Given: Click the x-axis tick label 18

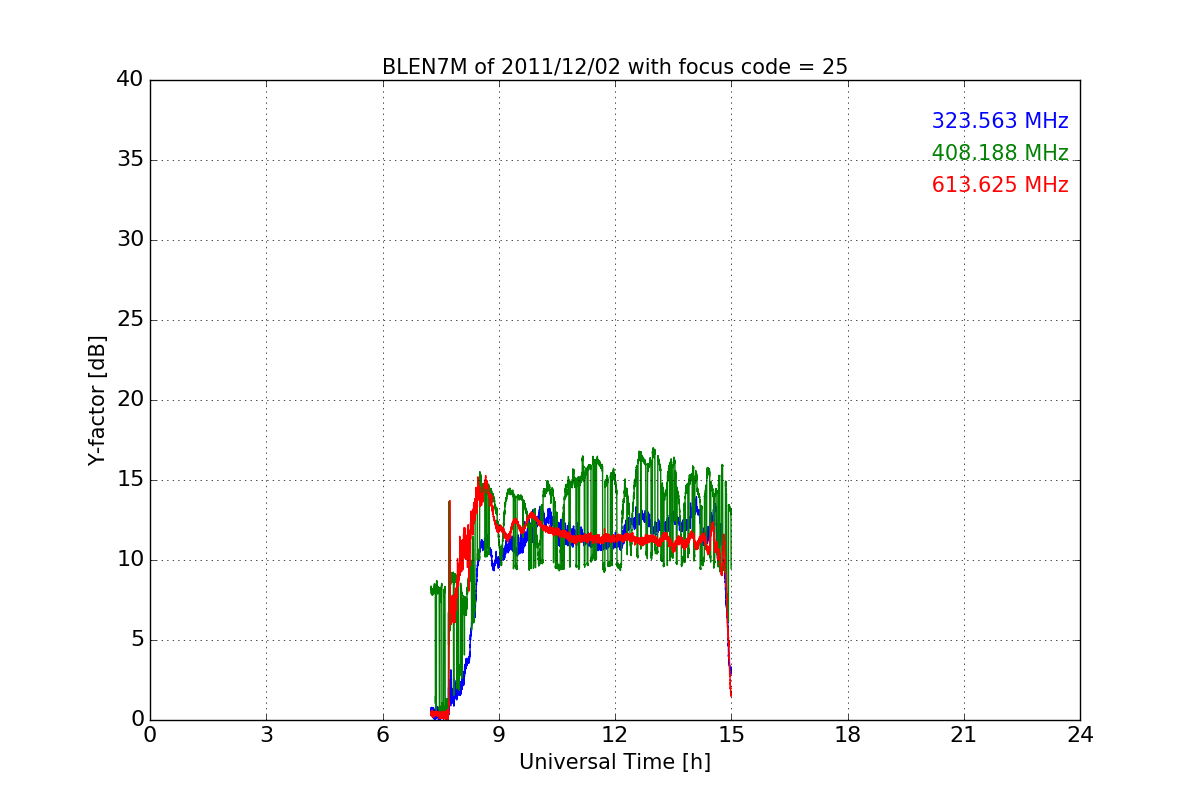Looking at the screenshot, I should point(848,735).
